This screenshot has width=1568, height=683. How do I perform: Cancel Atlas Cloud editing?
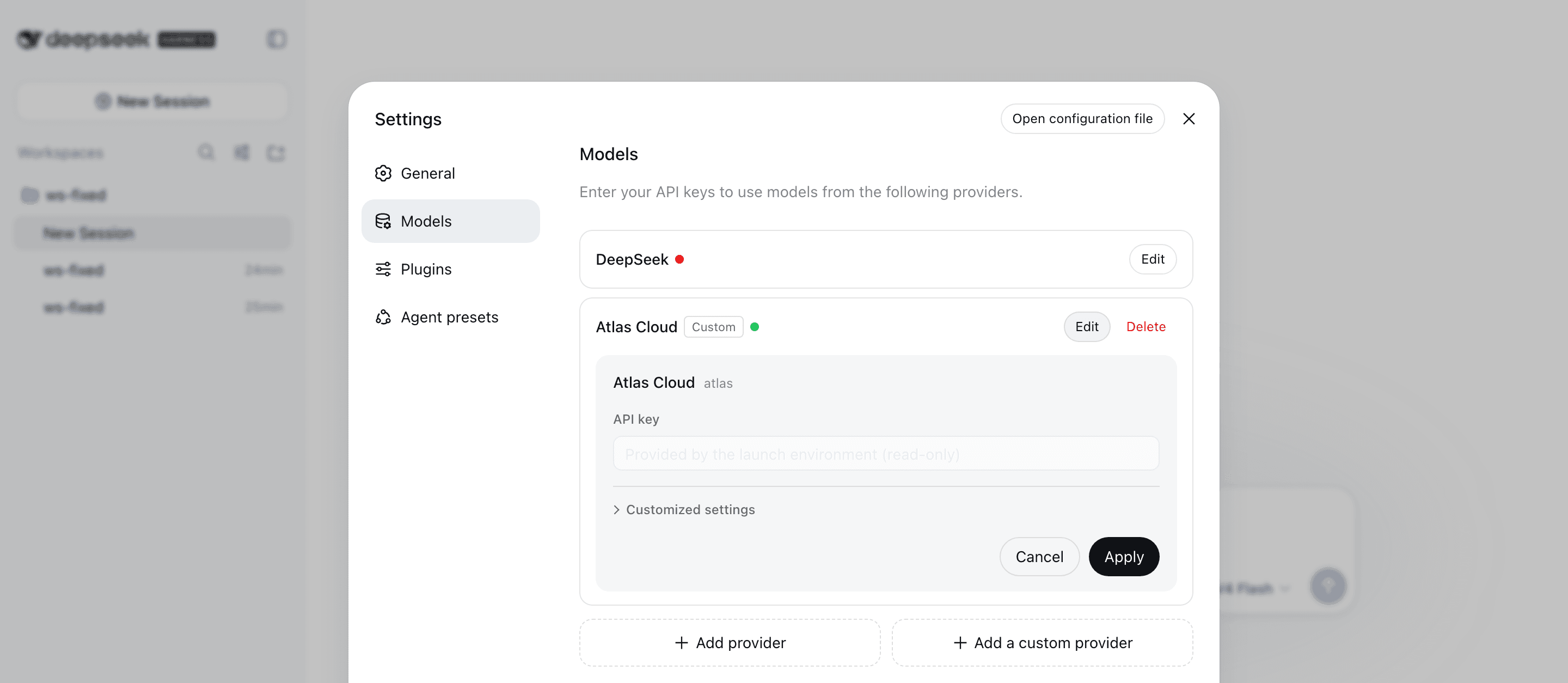pyautogui.click(x=1039, y=557)
